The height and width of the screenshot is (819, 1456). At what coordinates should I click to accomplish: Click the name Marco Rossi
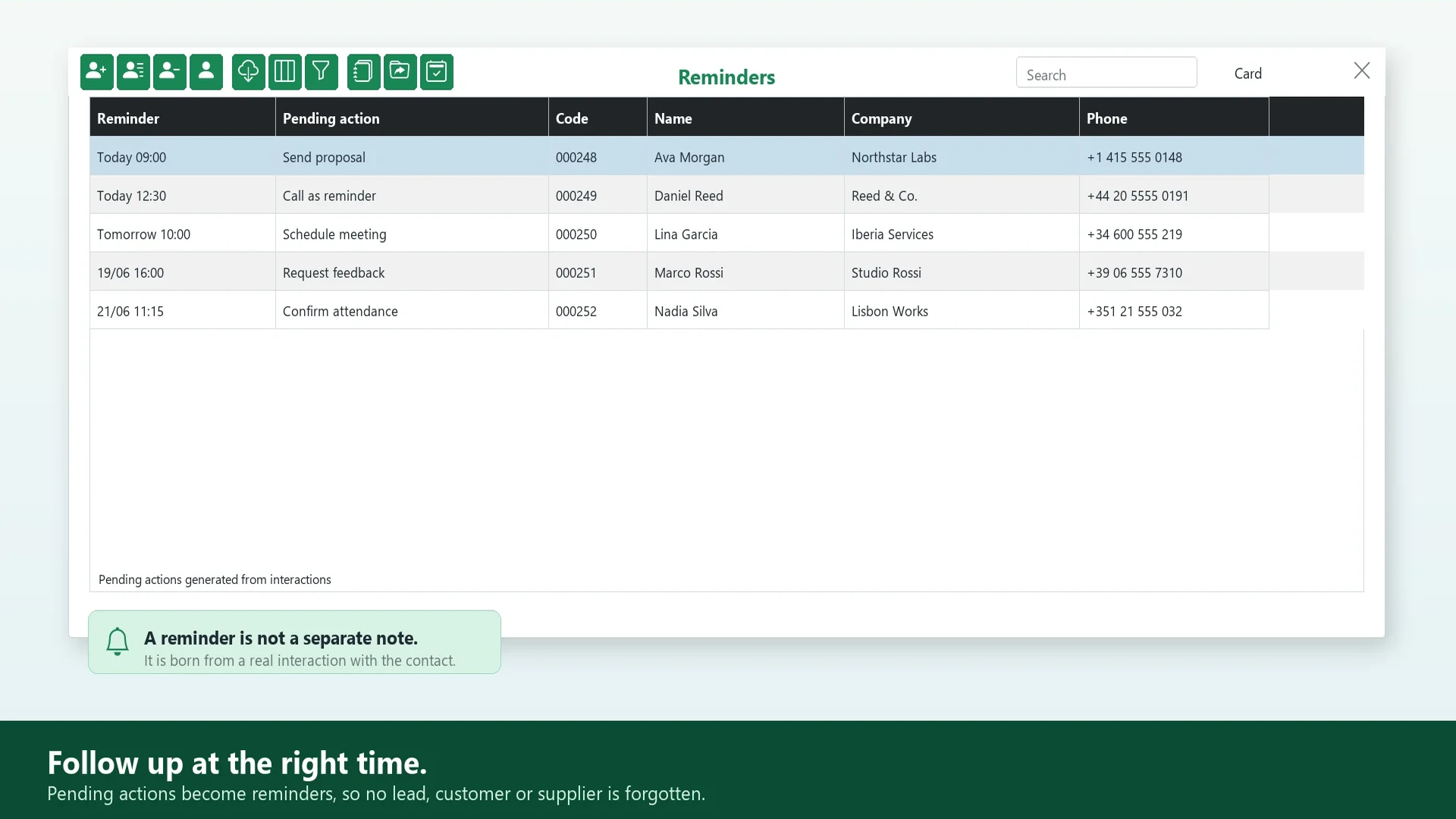point(745,272)
